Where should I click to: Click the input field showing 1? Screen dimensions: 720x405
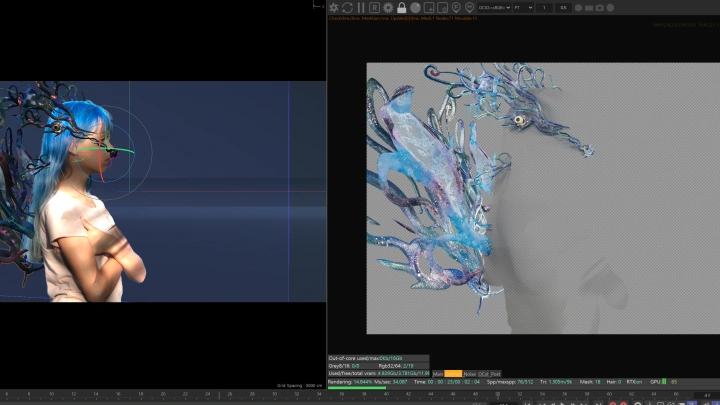[x=544, y=7]
